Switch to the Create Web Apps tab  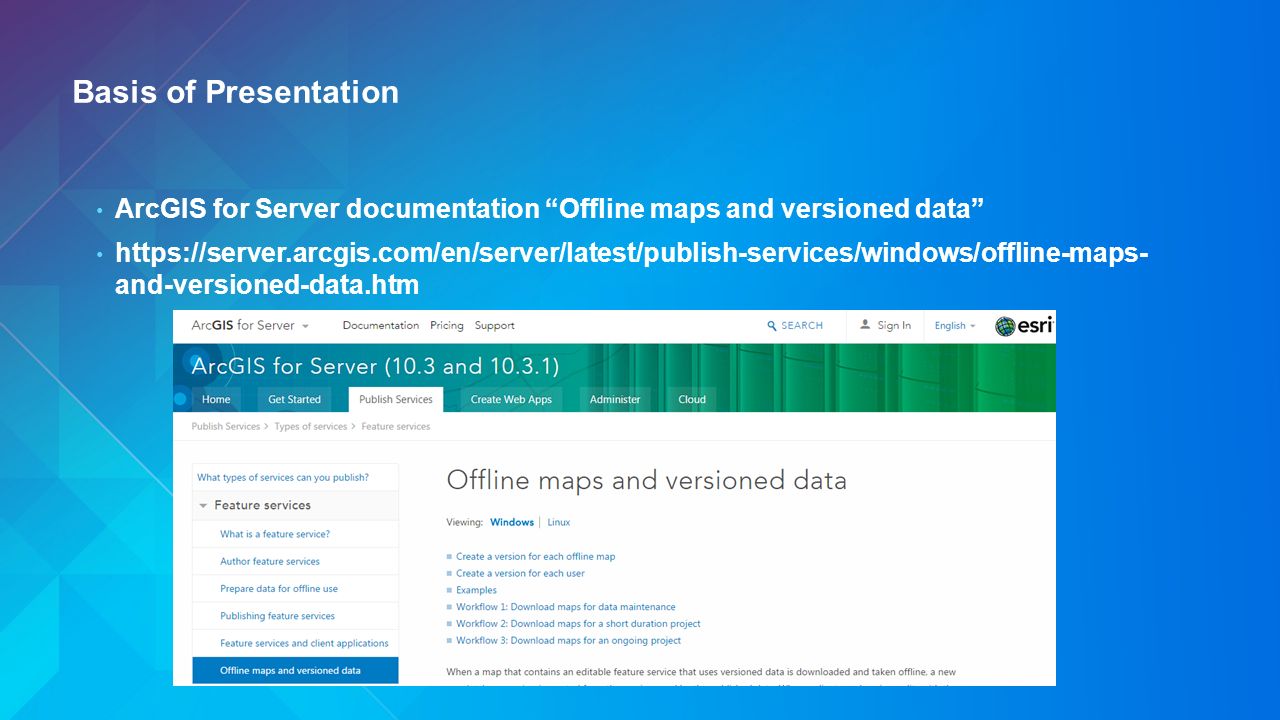pos(511,399)
